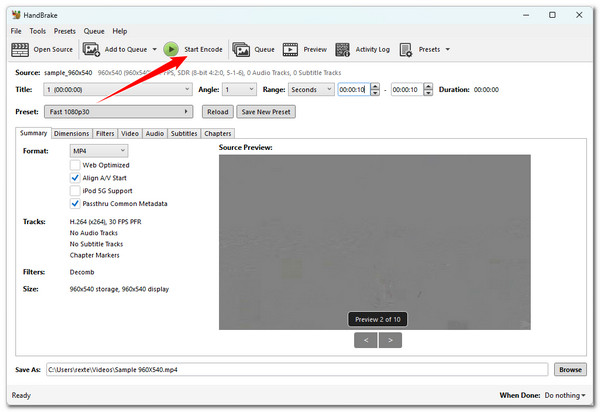The width and height of the screenshot is (600, 412).
Task: Switch to the Filters tab
Action: pos(105,133)
